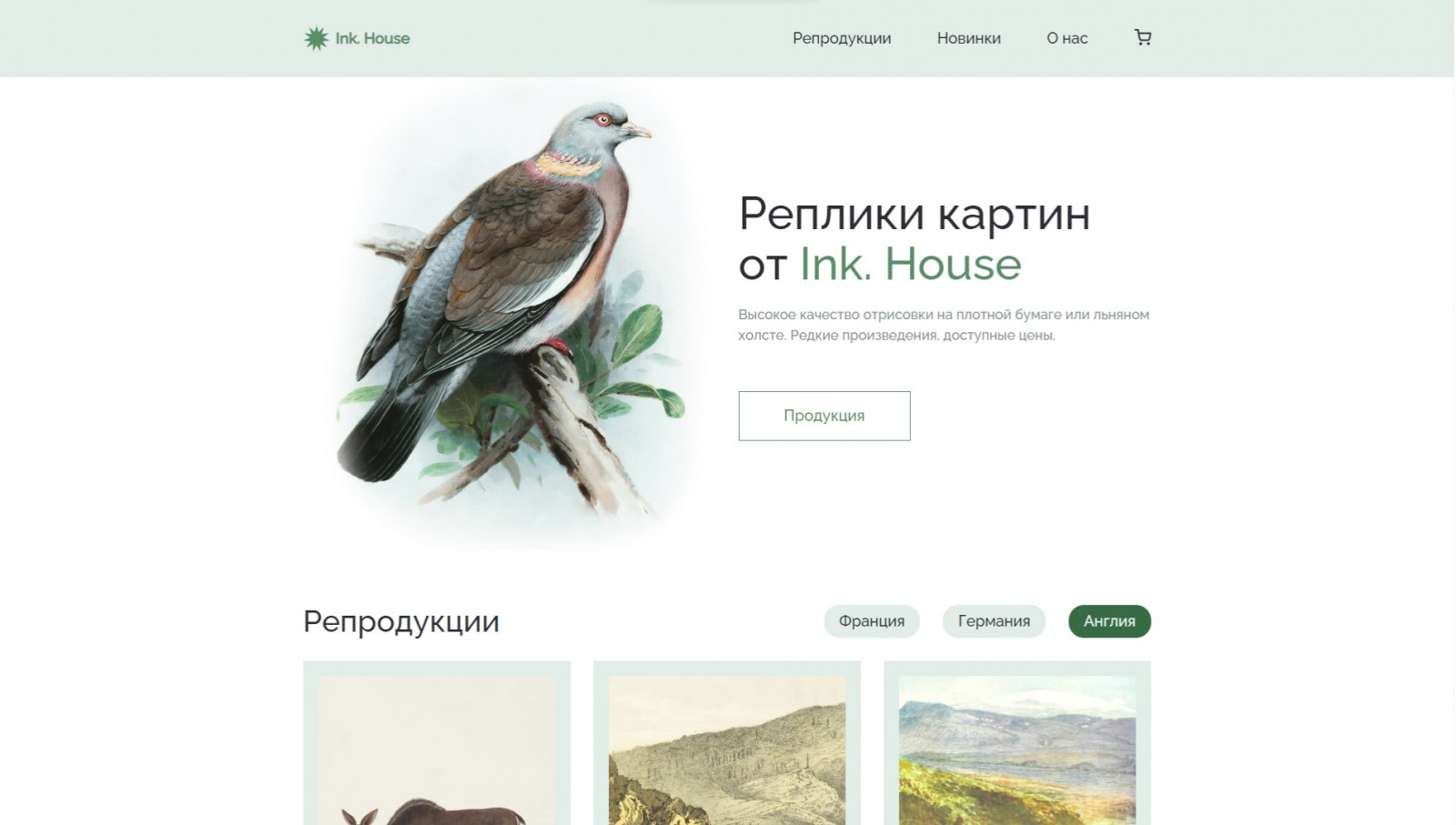Click the green star logo icon

(x=316, y=38)
